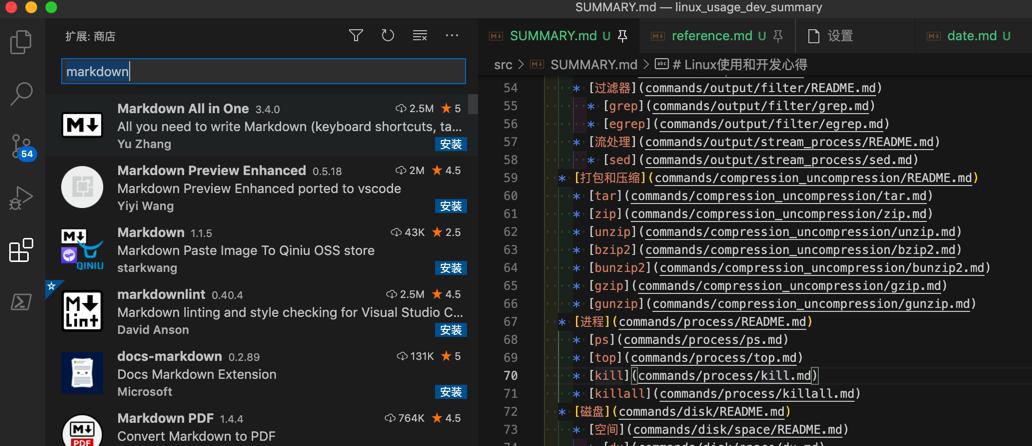Open the markdownlint extension icon
The image size is (1032, 446).
(x=82, y=311)
